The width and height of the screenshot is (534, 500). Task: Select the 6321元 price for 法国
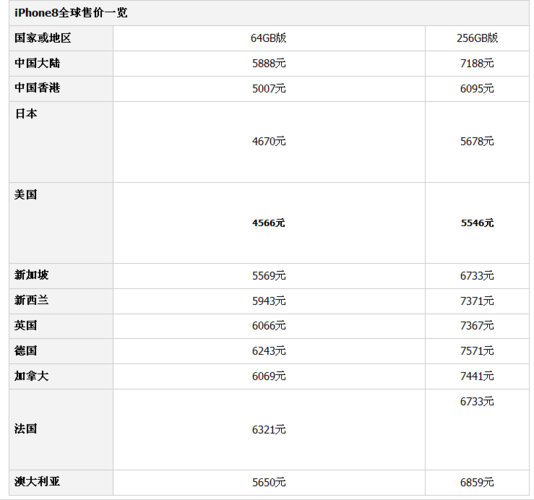pyautogui.click(x=269, y=430)
